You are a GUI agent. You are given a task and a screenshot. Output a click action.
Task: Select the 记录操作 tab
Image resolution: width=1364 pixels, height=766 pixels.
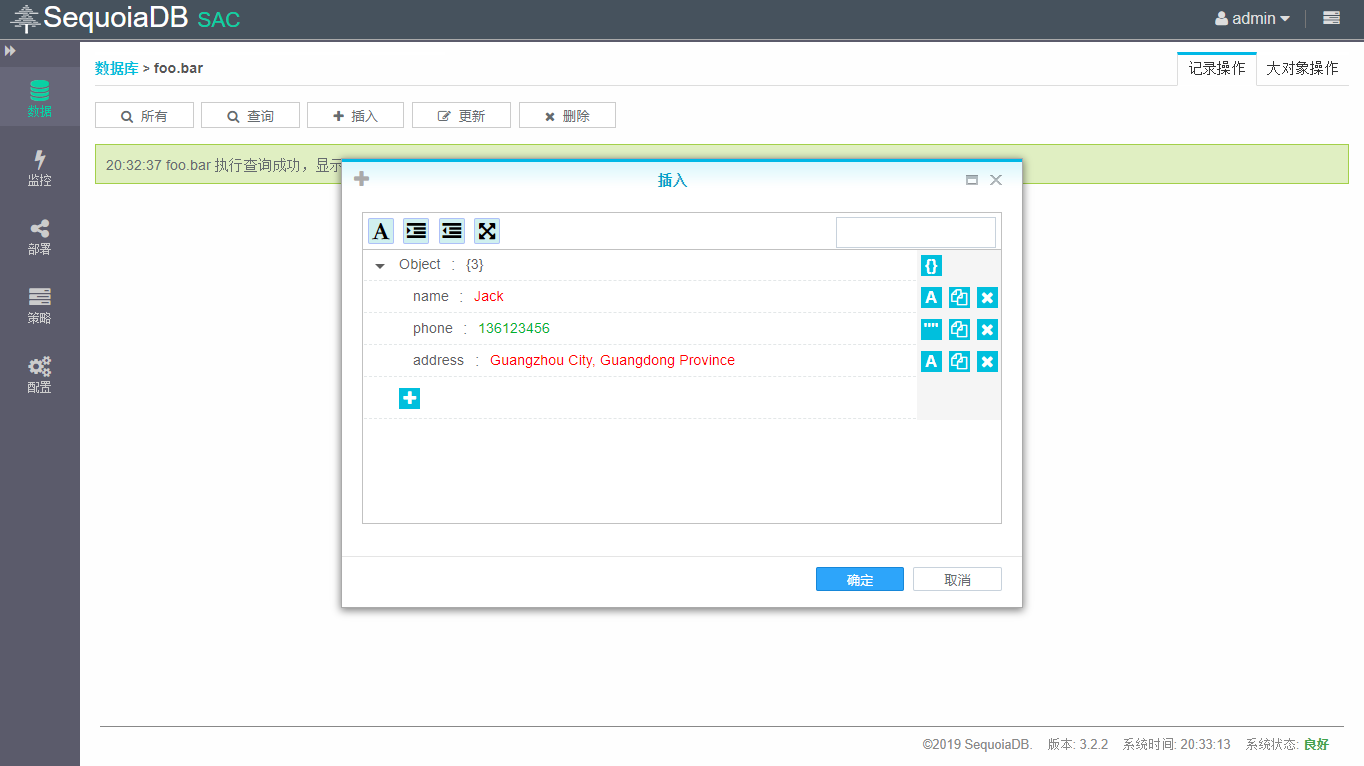(x=1216, y=68)
